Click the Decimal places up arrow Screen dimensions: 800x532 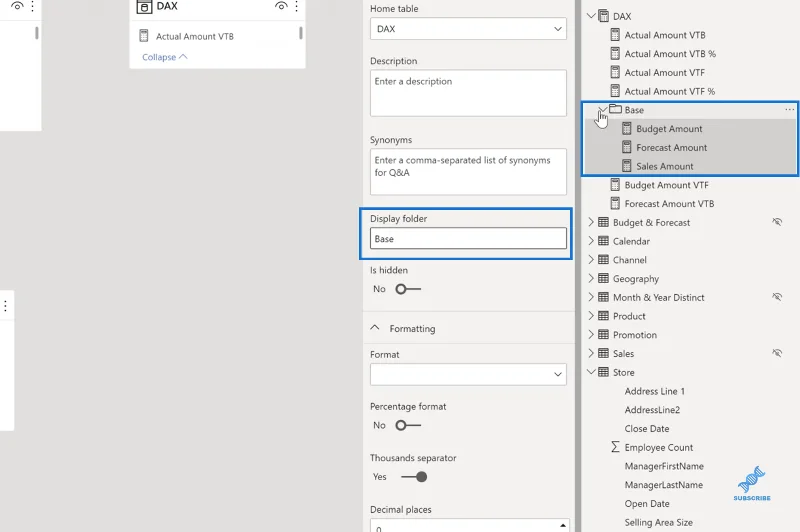point(563,525)
